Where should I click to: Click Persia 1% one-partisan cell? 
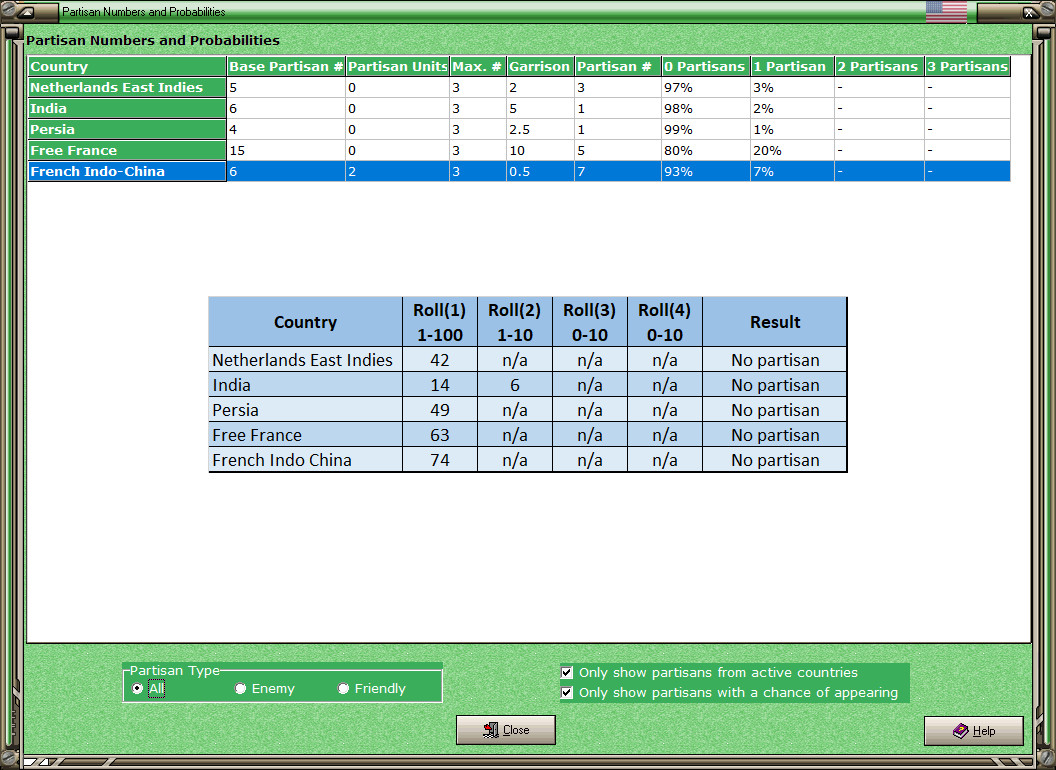pyautogui.click(x=793, y=129)
